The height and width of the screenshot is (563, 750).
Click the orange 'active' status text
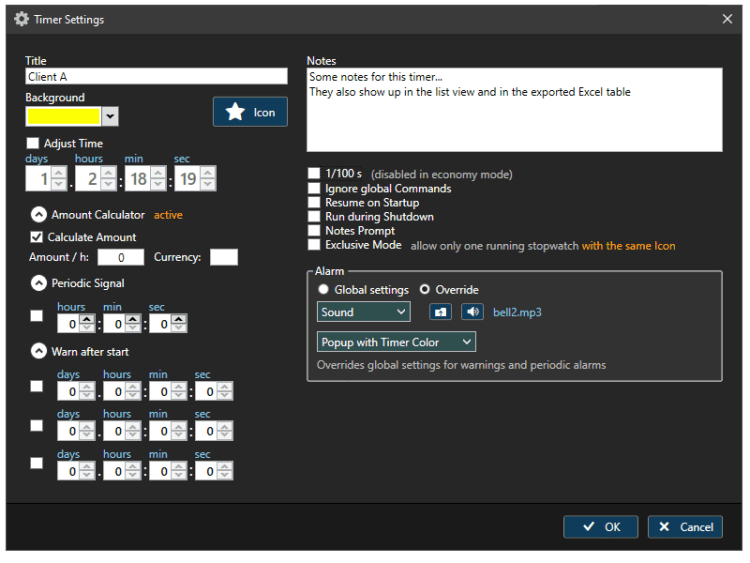pos(168,215)
